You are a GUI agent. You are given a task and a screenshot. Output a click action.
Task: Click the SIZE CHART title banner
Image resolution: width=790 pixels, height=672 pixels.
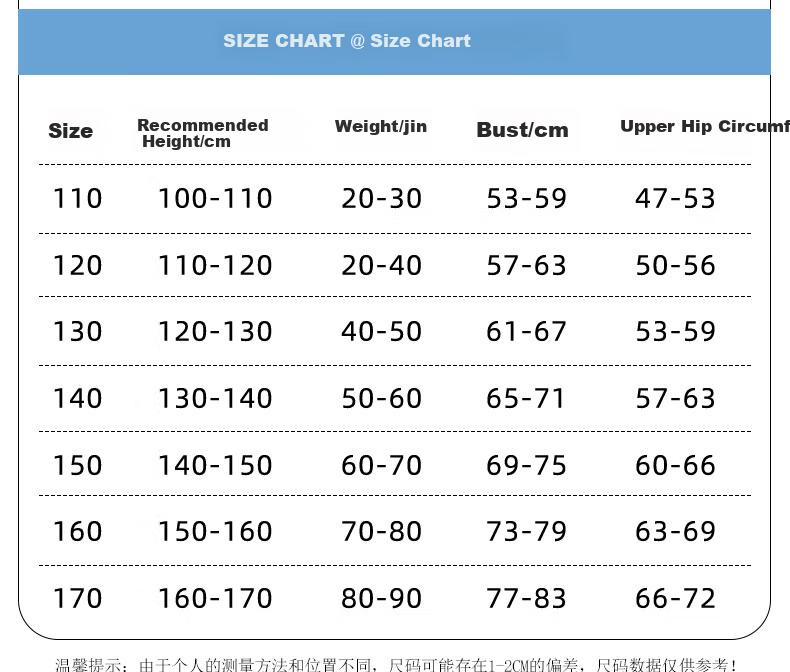point(394,42)
